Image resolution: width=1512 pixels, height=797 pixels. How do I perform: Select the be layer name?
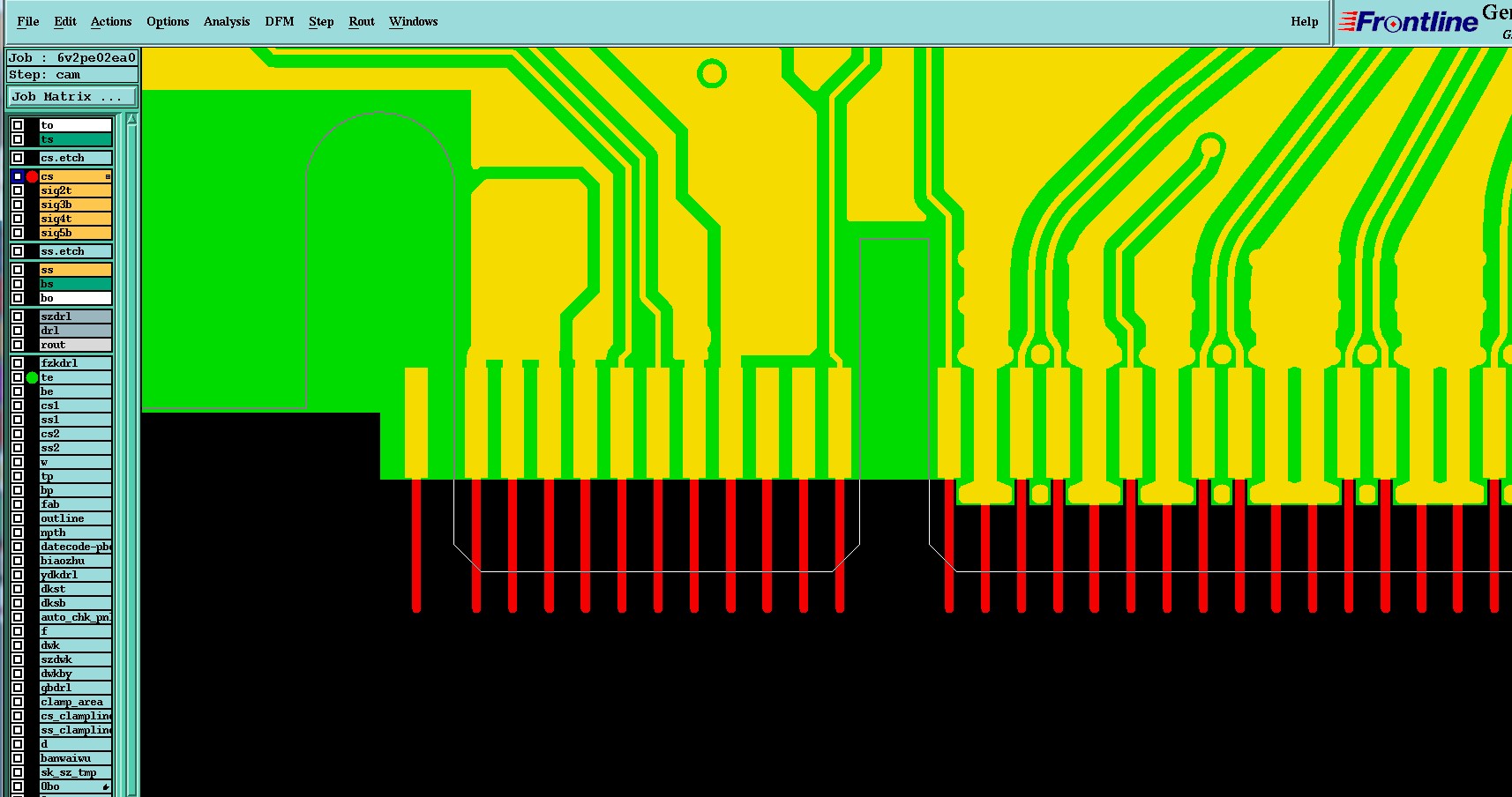[76, 391]
